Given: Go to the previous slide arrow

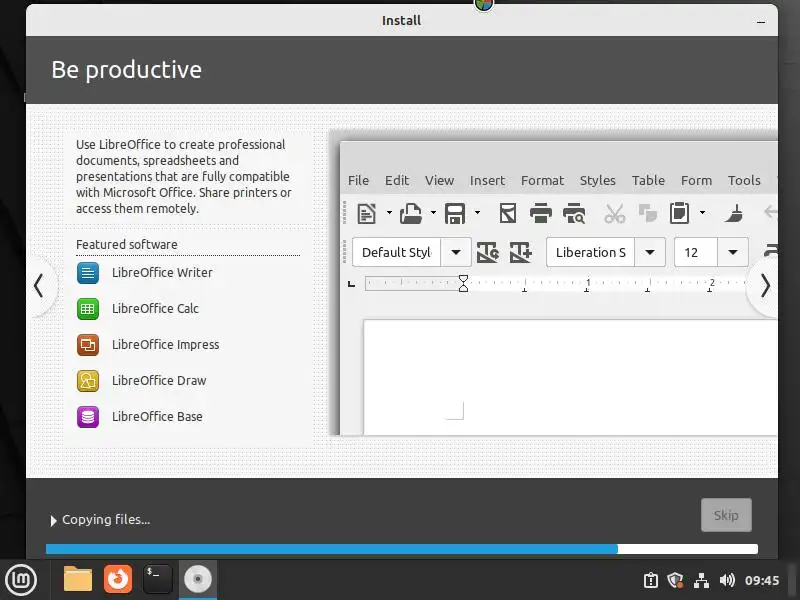Looking at the screenshot, I should pos(39,286).
